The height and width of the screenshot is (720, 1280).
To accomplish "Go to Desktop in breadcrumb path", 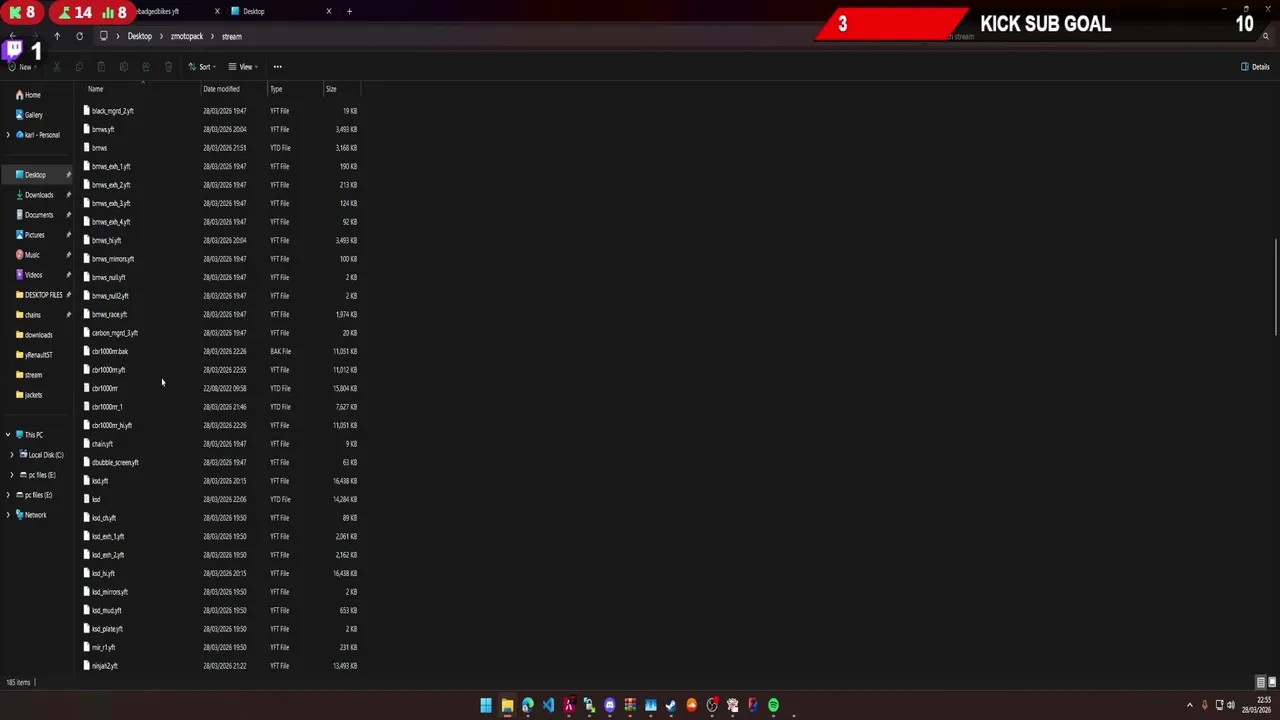I will pyautogui.click(x=139, y=36).
